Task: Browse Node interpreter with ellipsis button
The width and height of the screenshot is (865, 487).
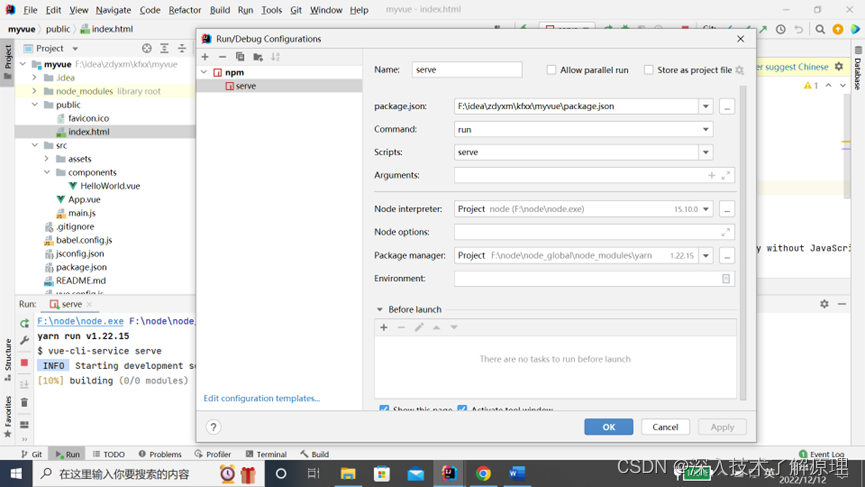Action: 727,209
